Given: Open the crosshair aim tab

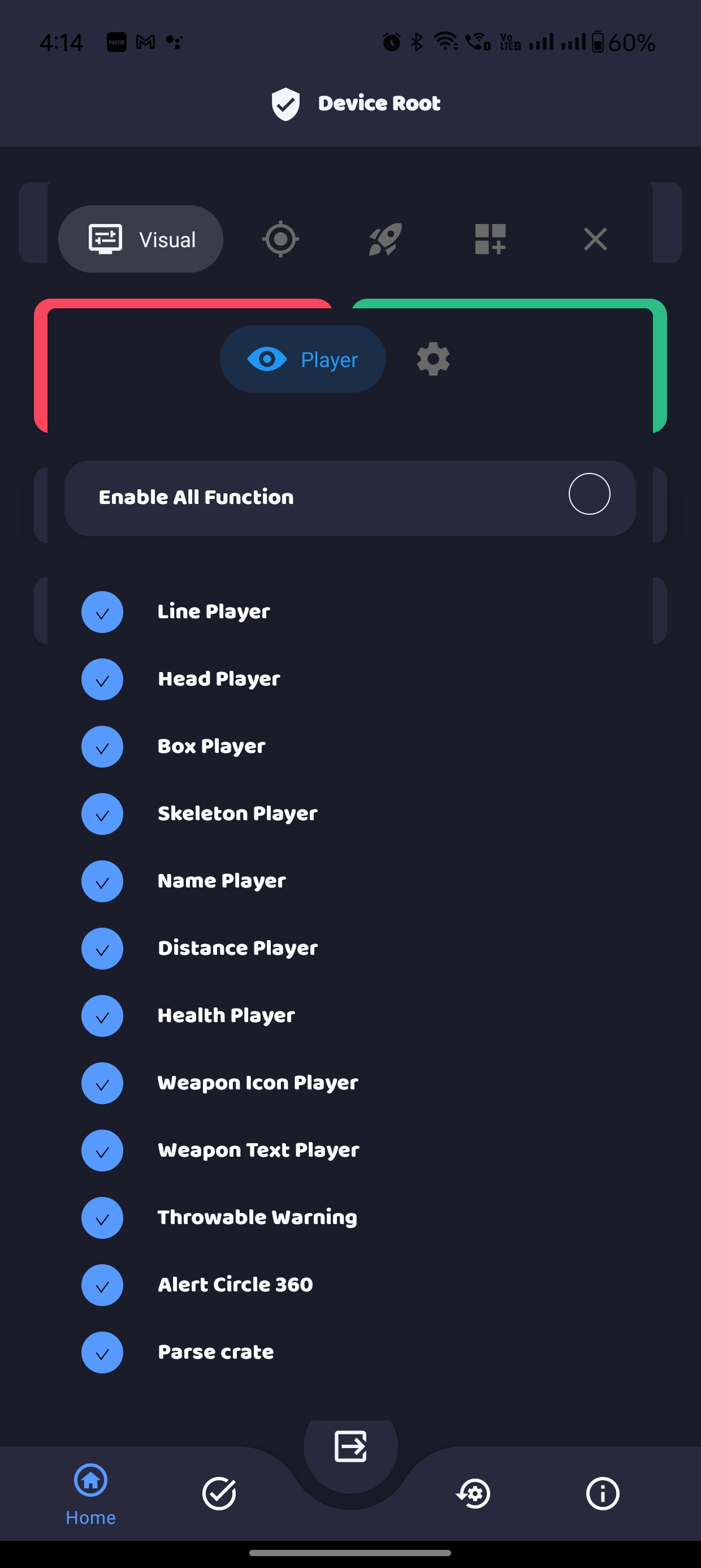Looking at the screenshot, I should (x=280, y=239).
